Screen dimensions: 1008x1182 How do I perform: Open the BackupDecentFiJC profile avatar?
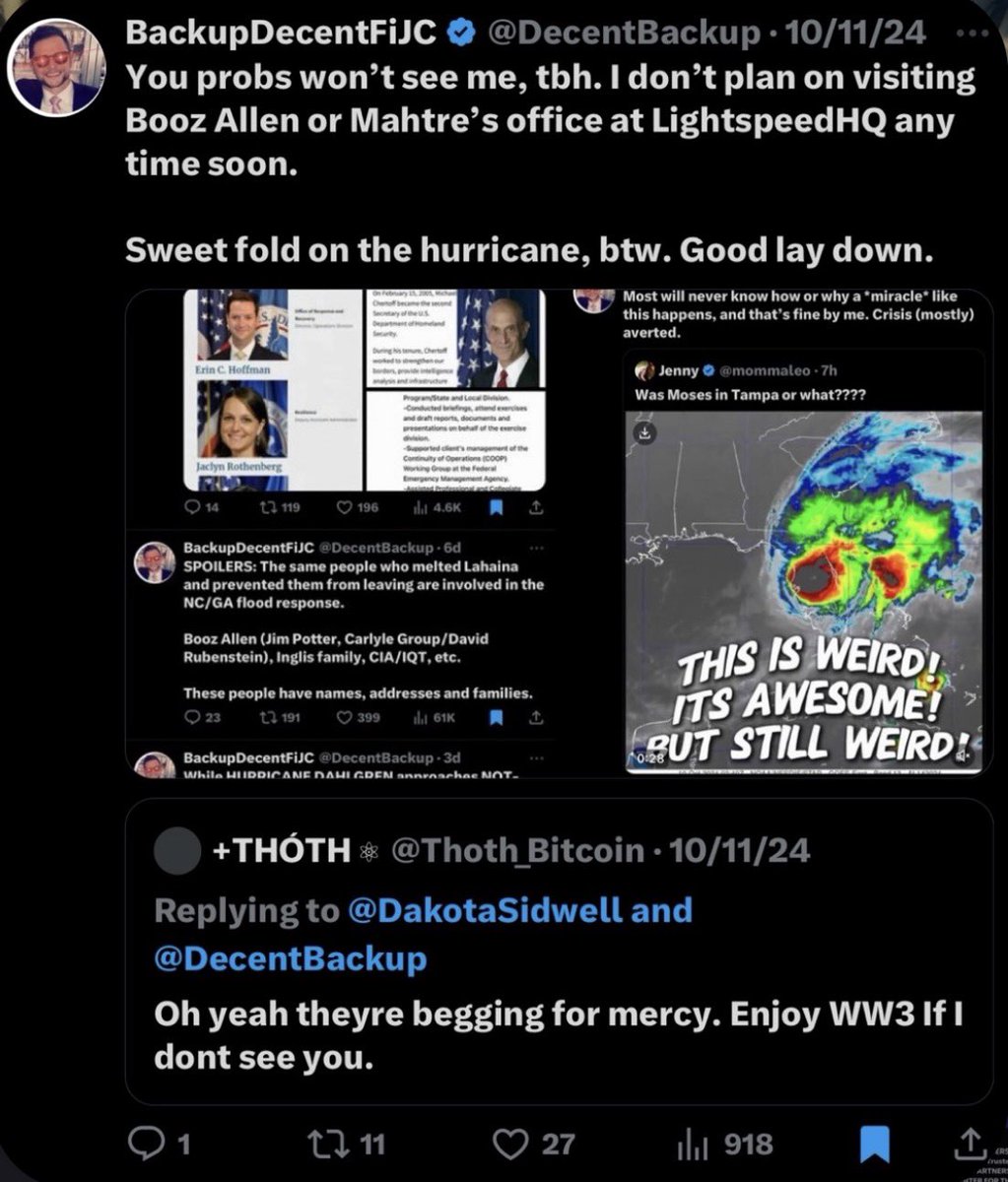pyautogui.click(x=56, y=68)
